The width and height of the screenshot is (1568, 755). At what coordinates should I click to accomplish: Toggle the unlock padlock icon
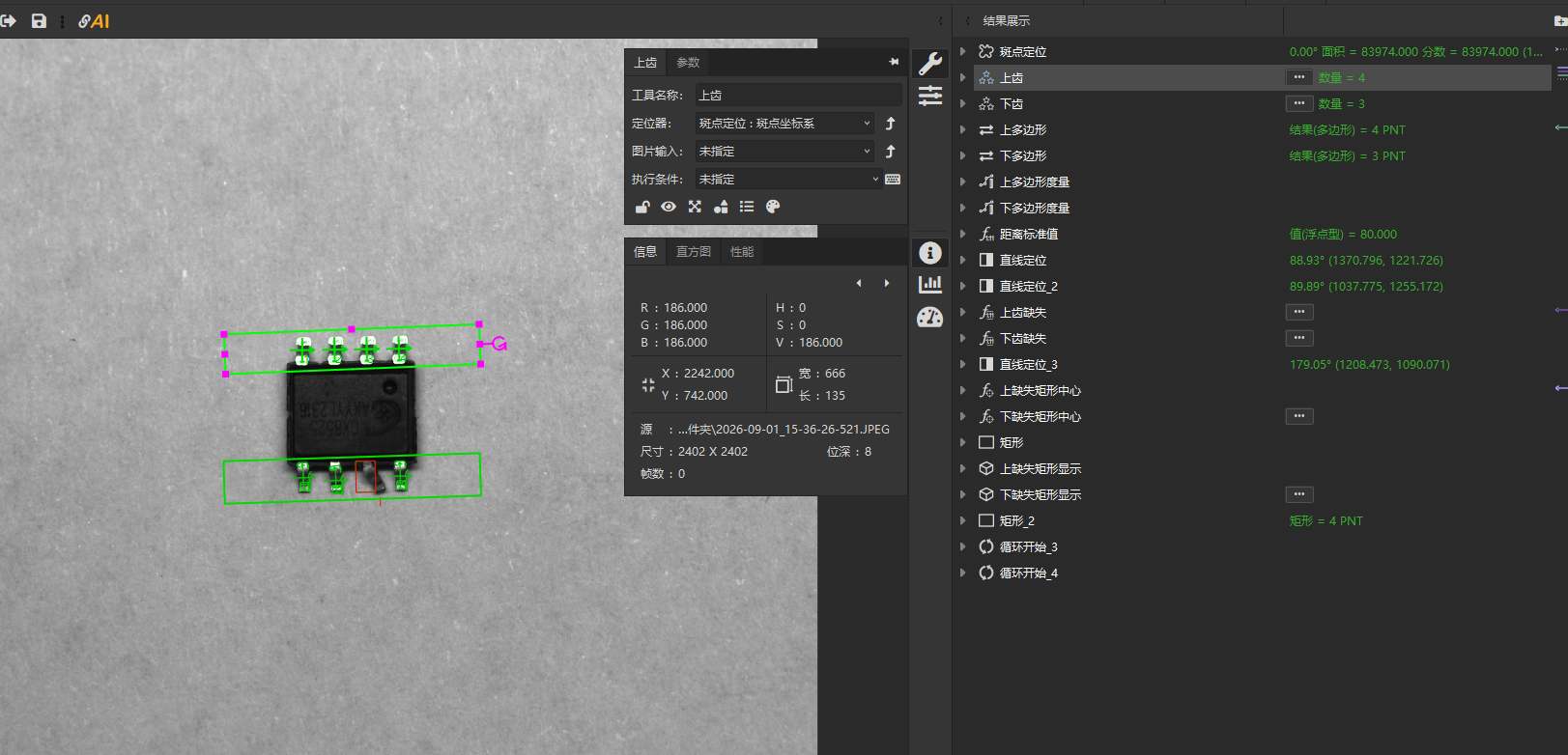click(x=642, y=207)
